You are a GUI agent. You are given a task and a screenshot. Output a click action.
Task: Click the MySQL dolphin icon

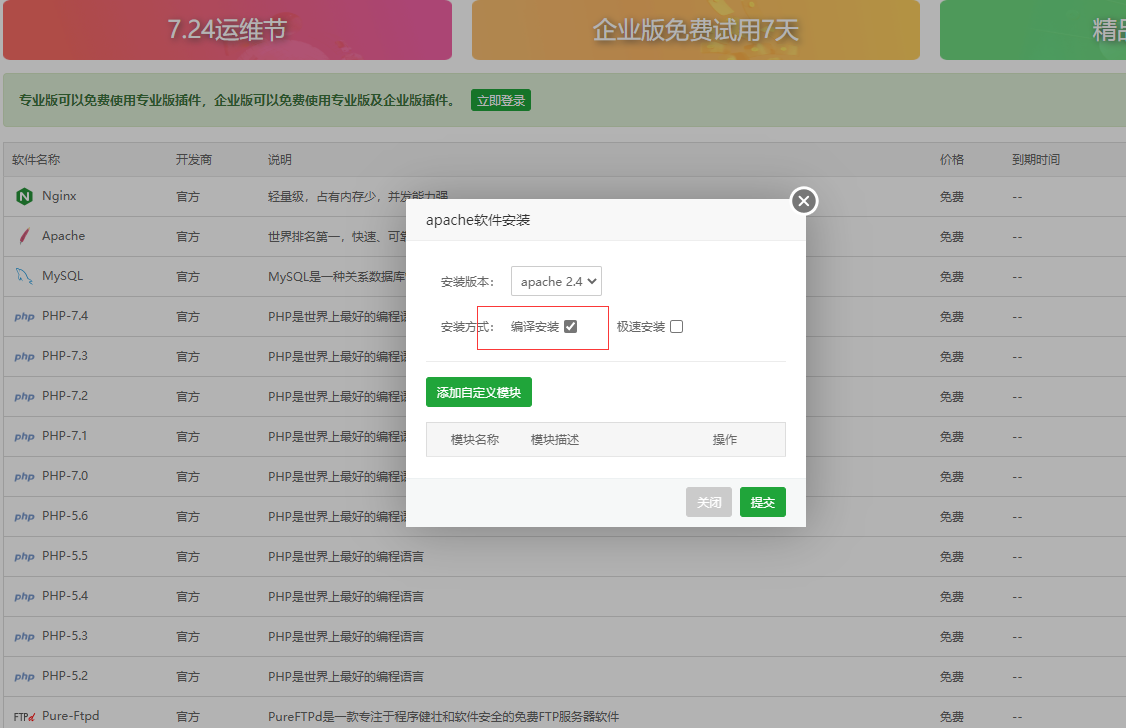pos(24,276)
